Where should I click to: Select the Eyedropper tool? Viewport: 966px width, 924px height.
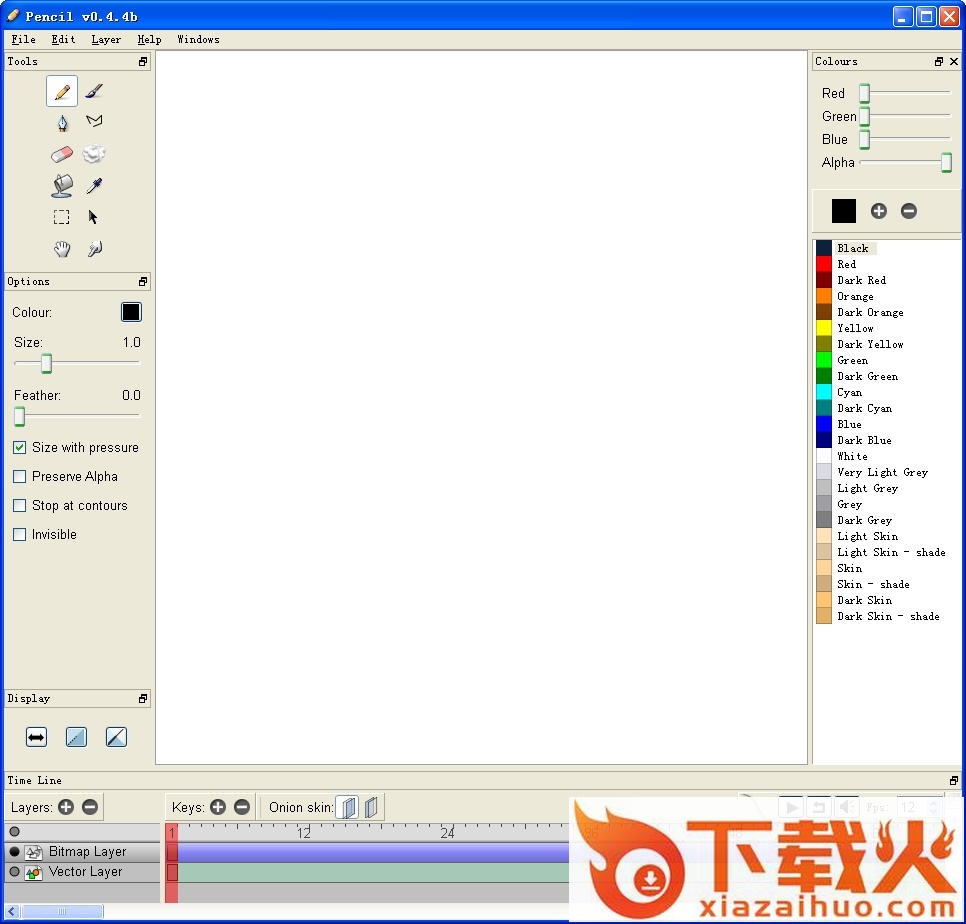[x=94, y=185]
